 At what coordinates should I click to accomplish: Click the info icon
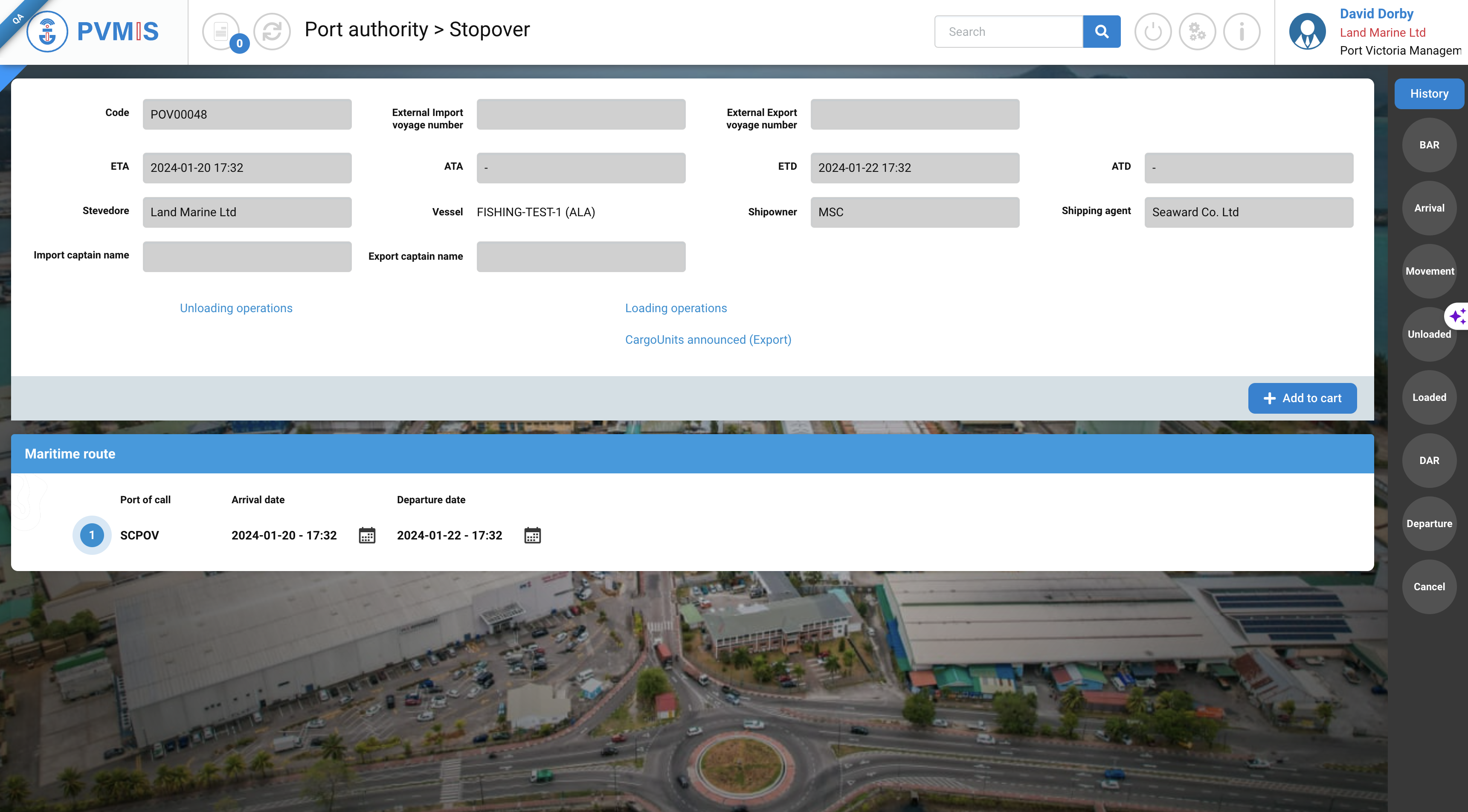tap(1241, 32)
